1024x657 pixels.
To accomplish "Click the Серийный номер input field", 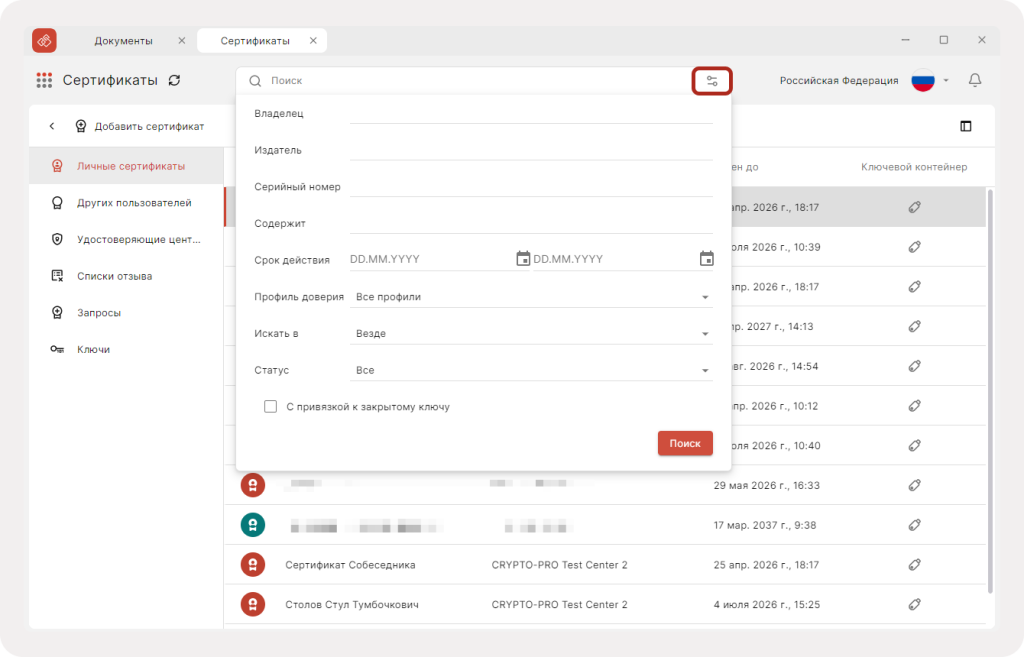I will pos(531,186).
